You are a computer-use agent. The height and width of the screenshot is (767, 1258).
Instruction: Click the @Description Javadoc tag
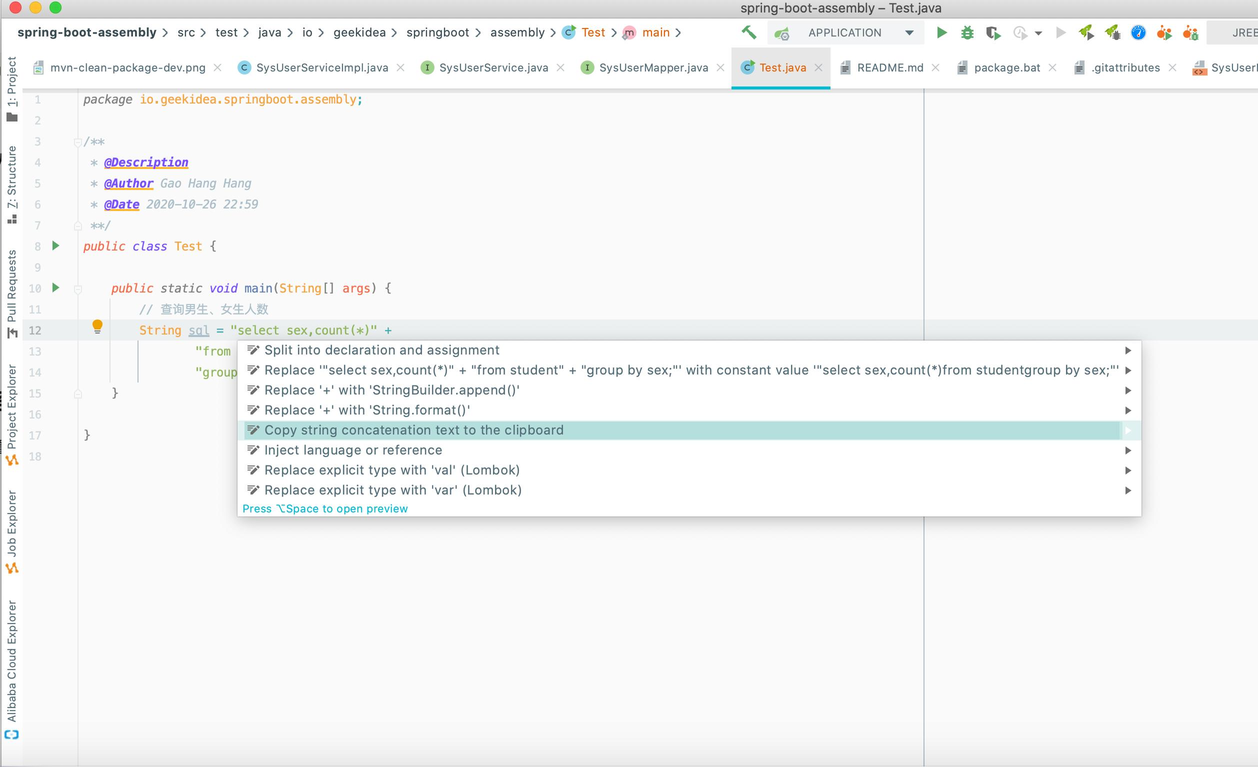point(146,162)
